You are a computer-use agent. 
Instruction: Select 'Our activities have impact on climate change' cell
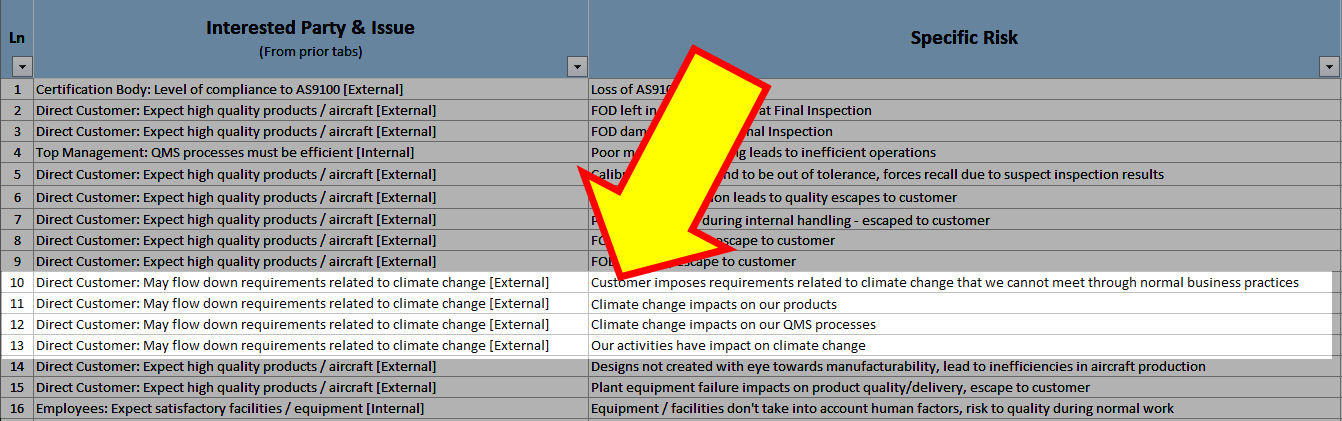click(x=728, y=346)
